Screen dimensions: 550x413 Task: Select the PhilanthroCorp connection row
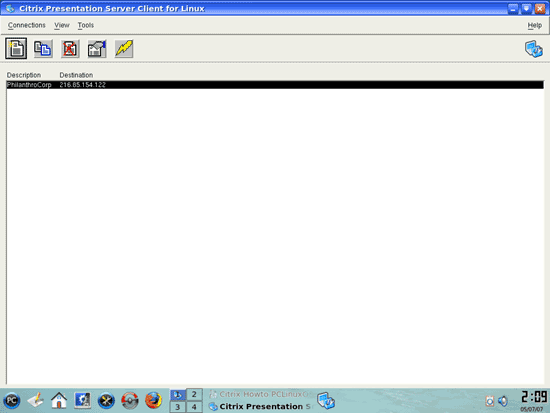(275, 85)
